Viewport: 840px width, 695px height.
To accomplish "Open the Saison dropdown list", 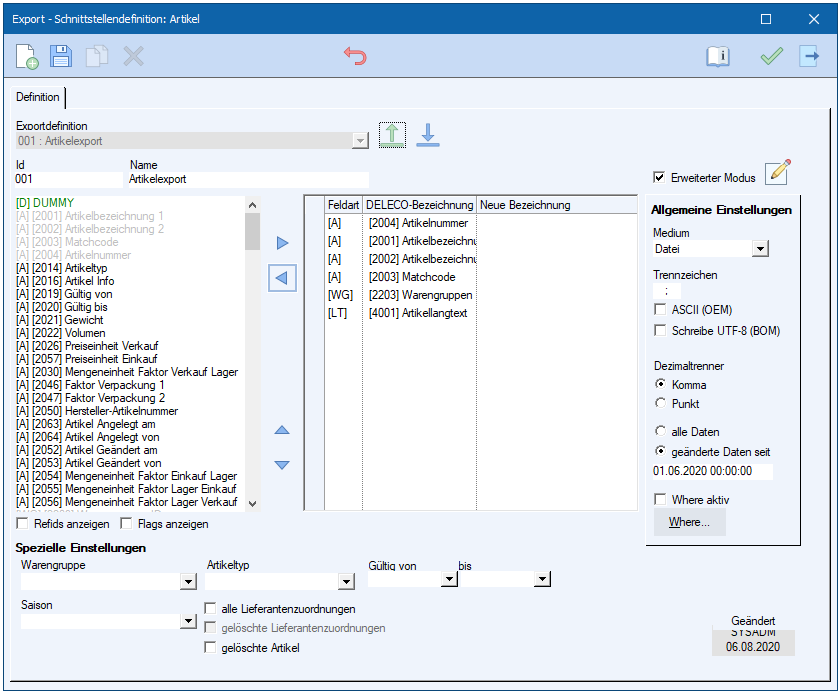I will coord(187,621).
